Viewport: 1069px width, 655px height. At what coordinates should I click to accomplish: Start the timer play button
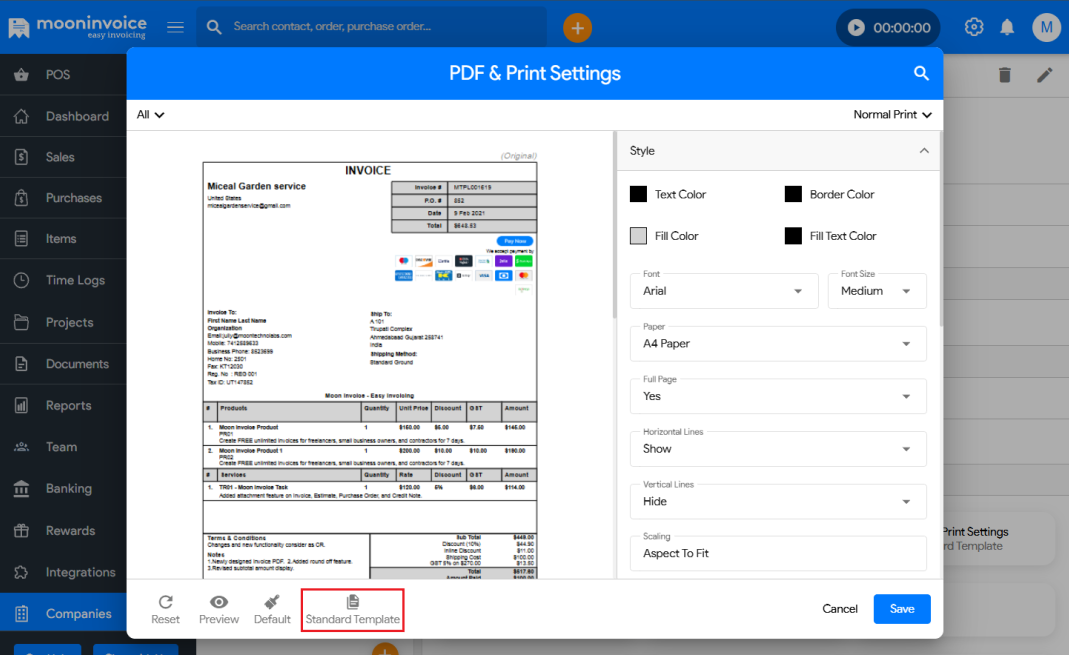click(x=856, y=28)
